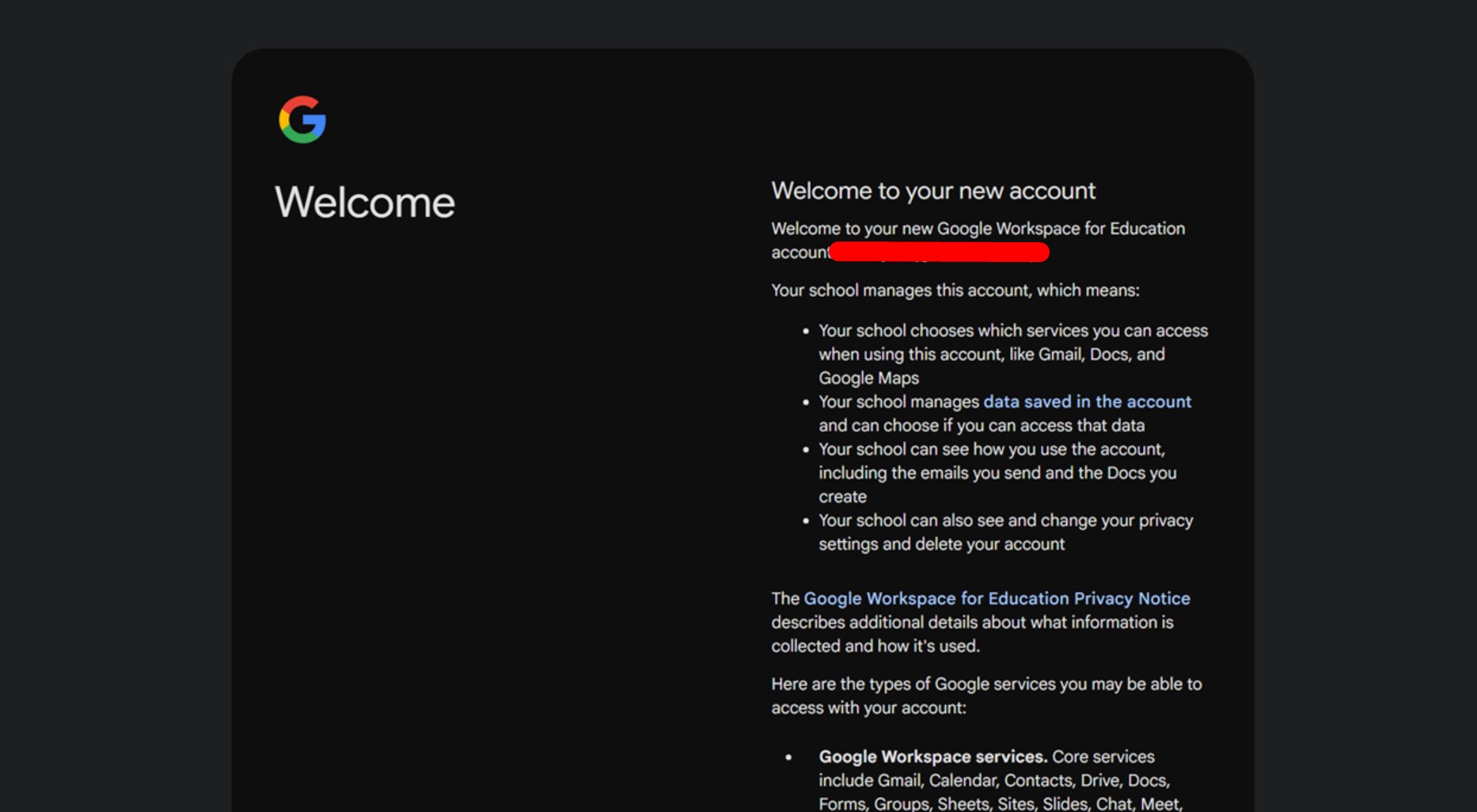The height and width of the screenshot is (812, 1477).
Task: Click bullet about school choosing accessible services
Action: (x=1013, y=354)
